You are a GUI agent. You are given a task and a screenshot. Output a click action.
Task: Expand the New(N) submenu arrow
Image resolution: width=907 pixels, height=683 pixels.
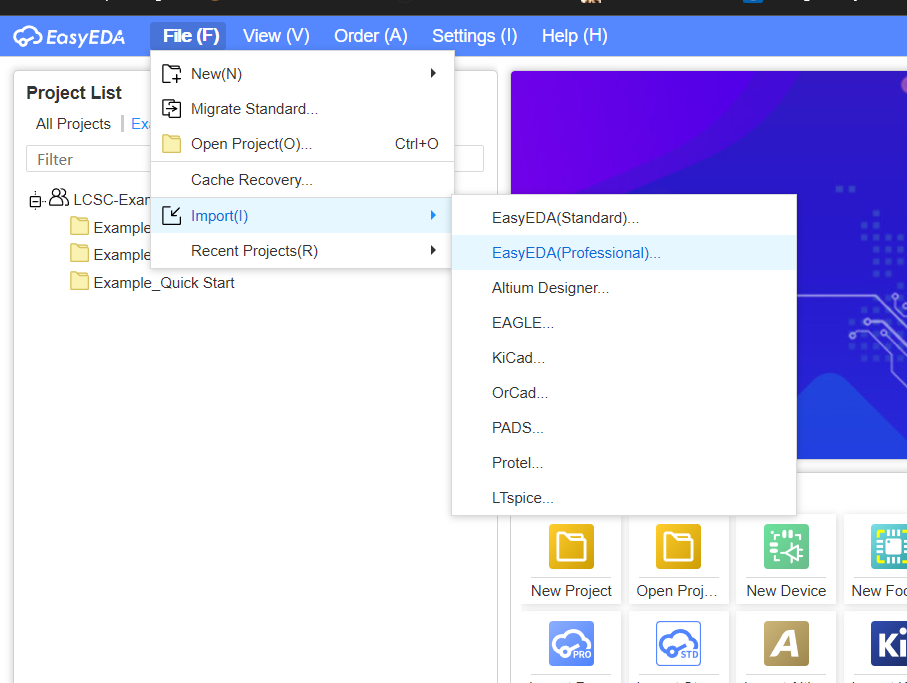433,73
